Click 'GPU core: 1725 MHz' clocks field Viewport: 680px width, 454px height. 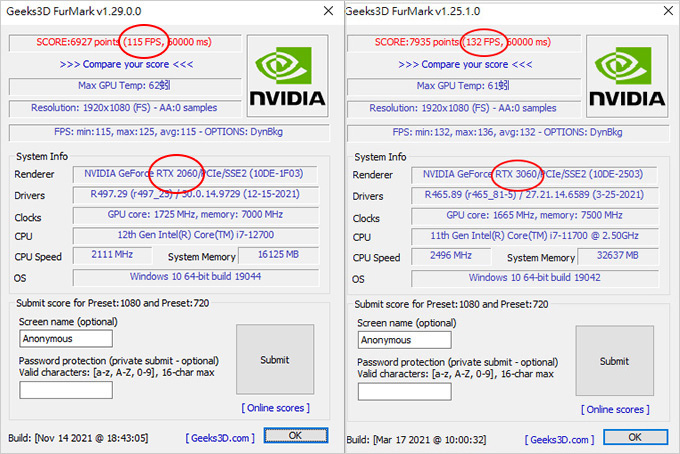[x=195, y=215]
